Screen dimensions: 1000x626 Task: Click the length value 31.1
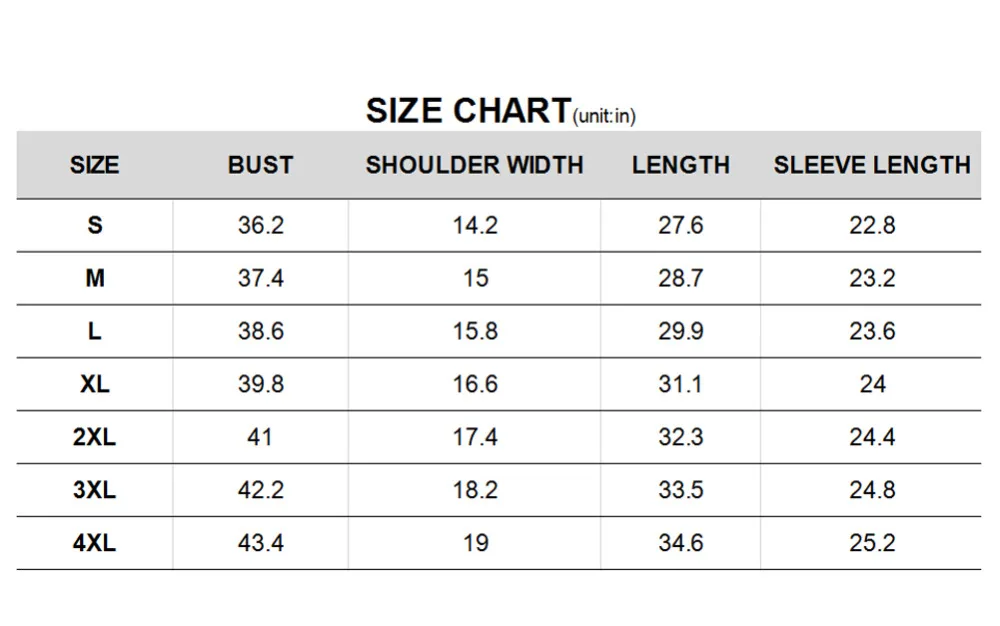coord(680,384)
